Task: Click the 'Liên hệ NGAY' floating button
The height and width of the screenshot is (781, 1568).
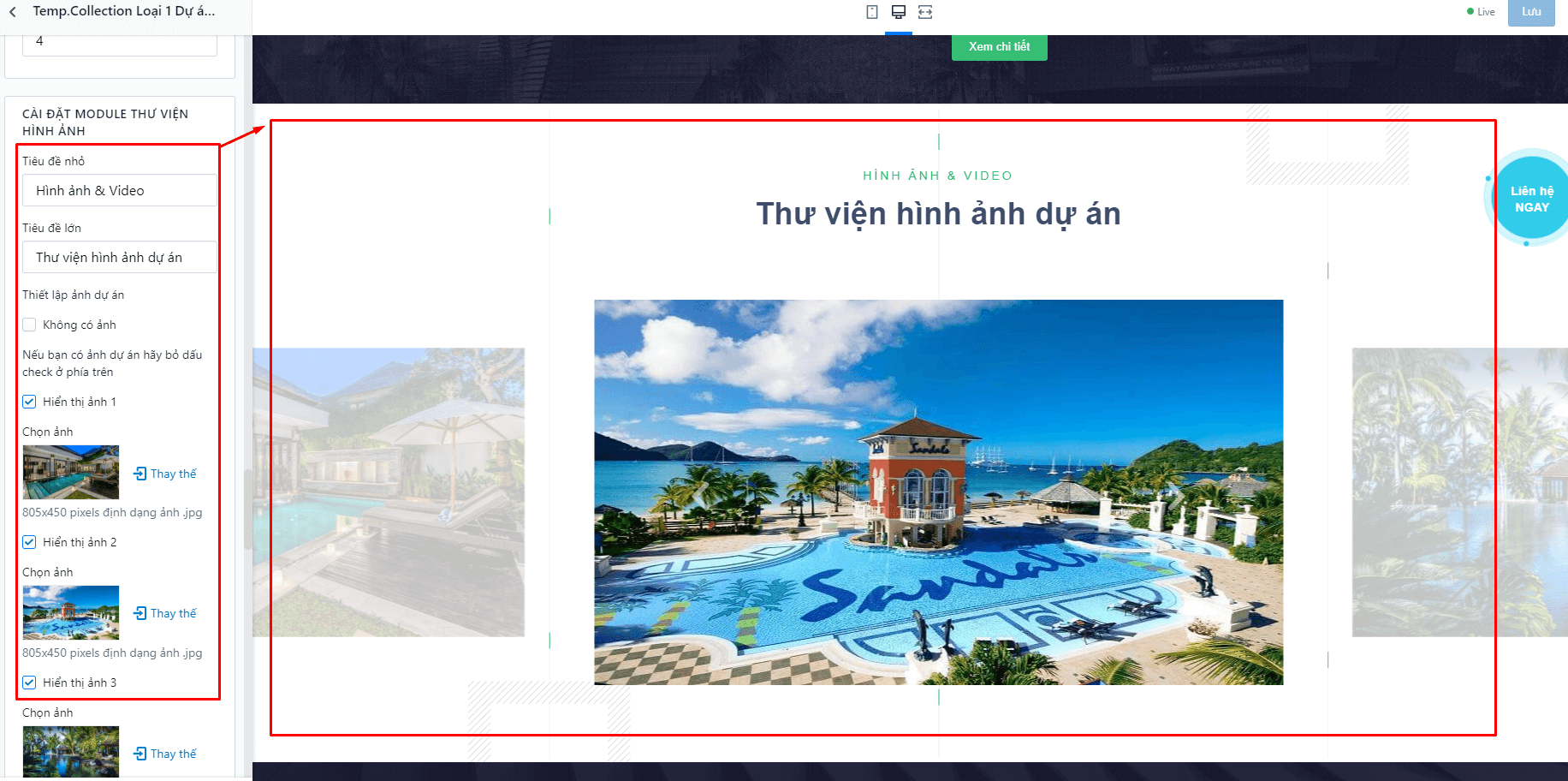Action: coord(1531,199)
